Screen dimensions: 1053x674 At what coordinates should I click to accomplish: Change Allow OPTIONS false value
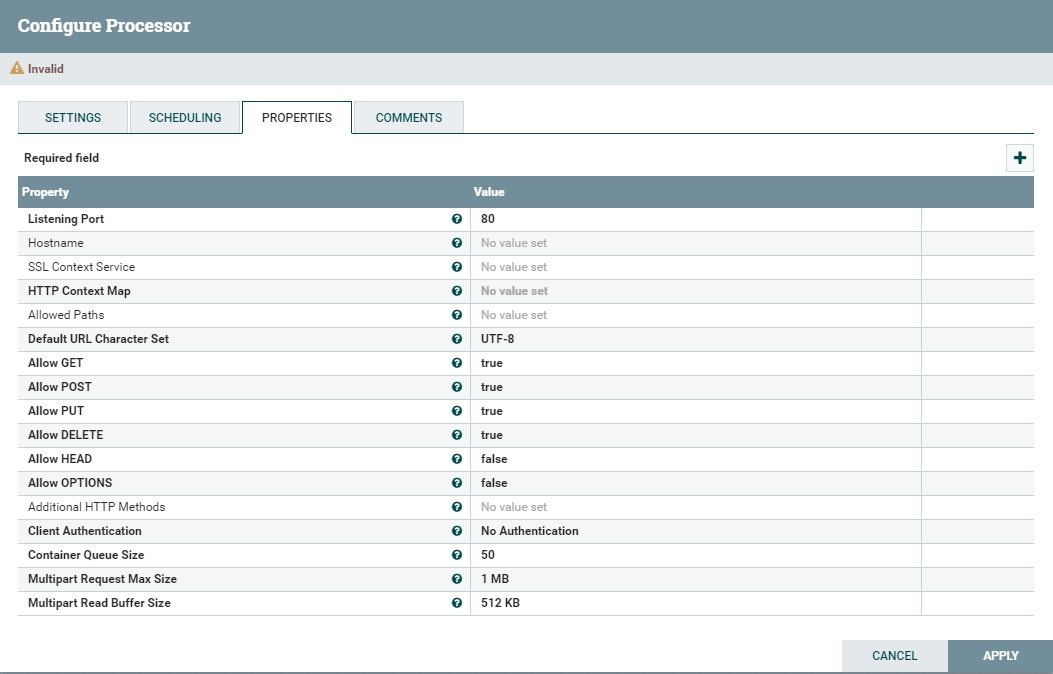[696, 483]
